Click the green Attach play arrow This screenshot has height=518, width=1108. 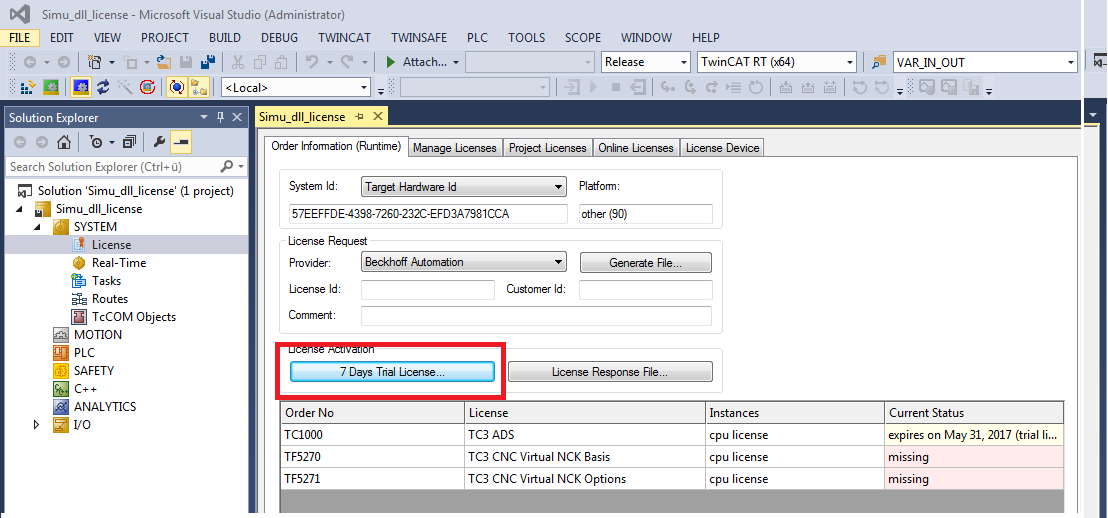coord(391,62)
